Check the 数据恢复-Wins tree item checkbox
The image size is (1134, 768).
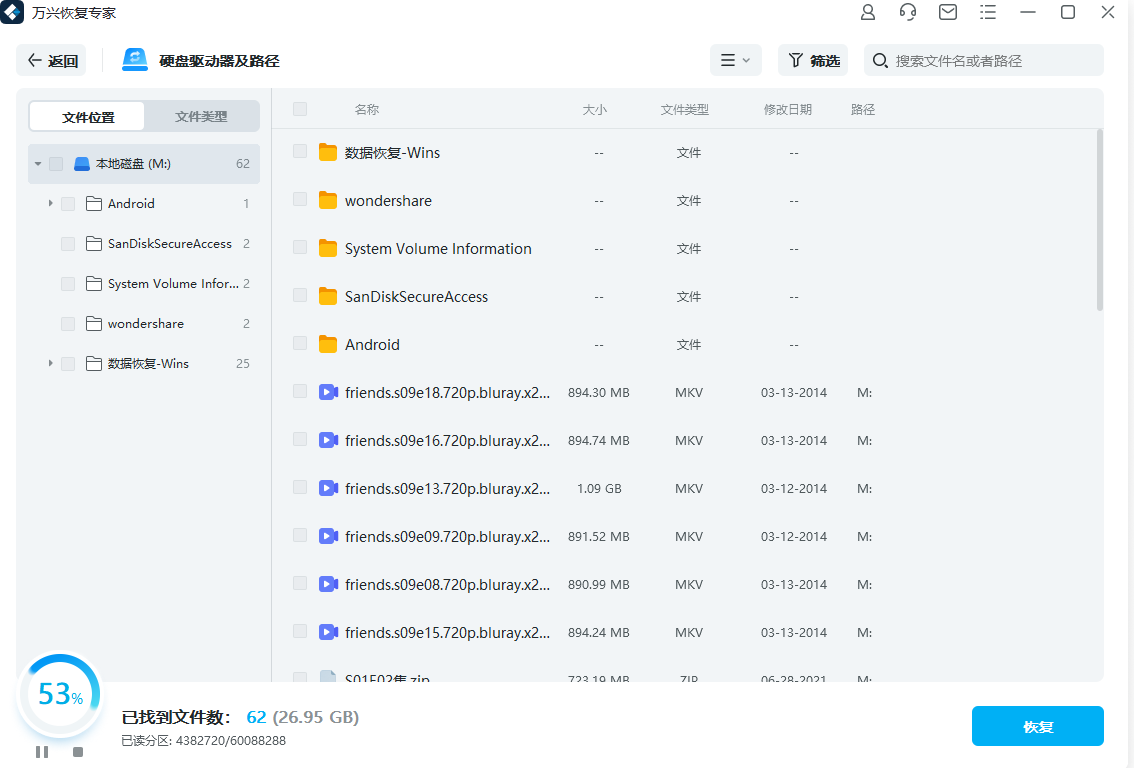68,364
